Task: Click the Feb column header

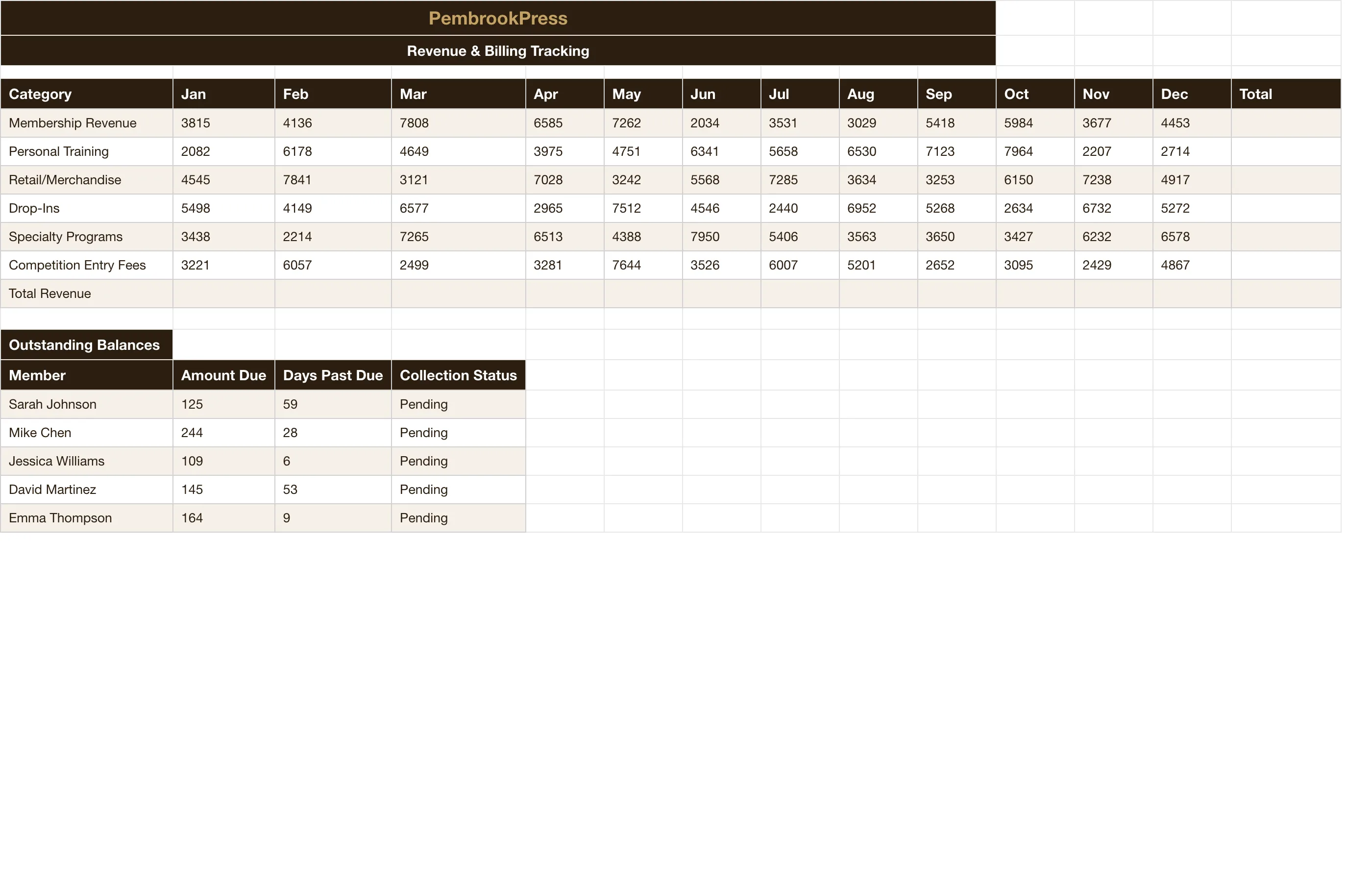Action: [x=333, y=94]
